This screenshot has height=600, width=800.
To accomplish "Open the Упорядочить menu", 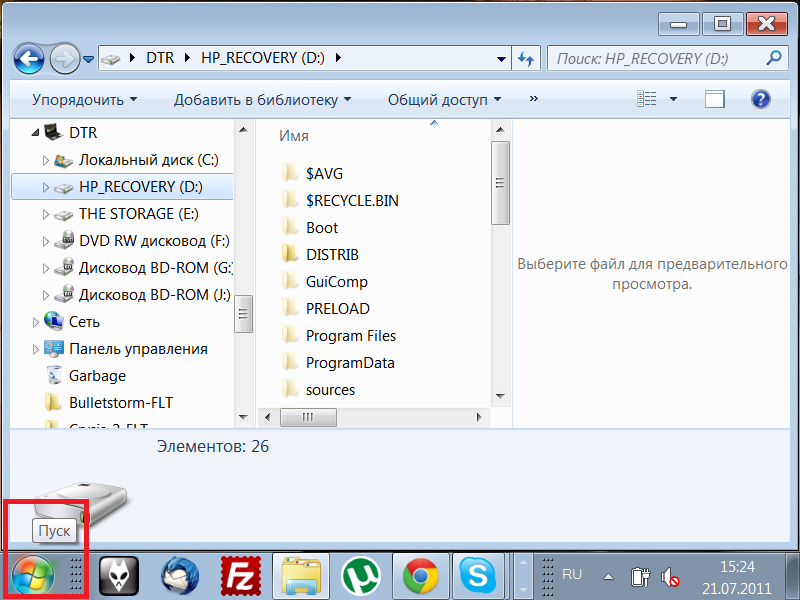I will (x=84, y=99).
